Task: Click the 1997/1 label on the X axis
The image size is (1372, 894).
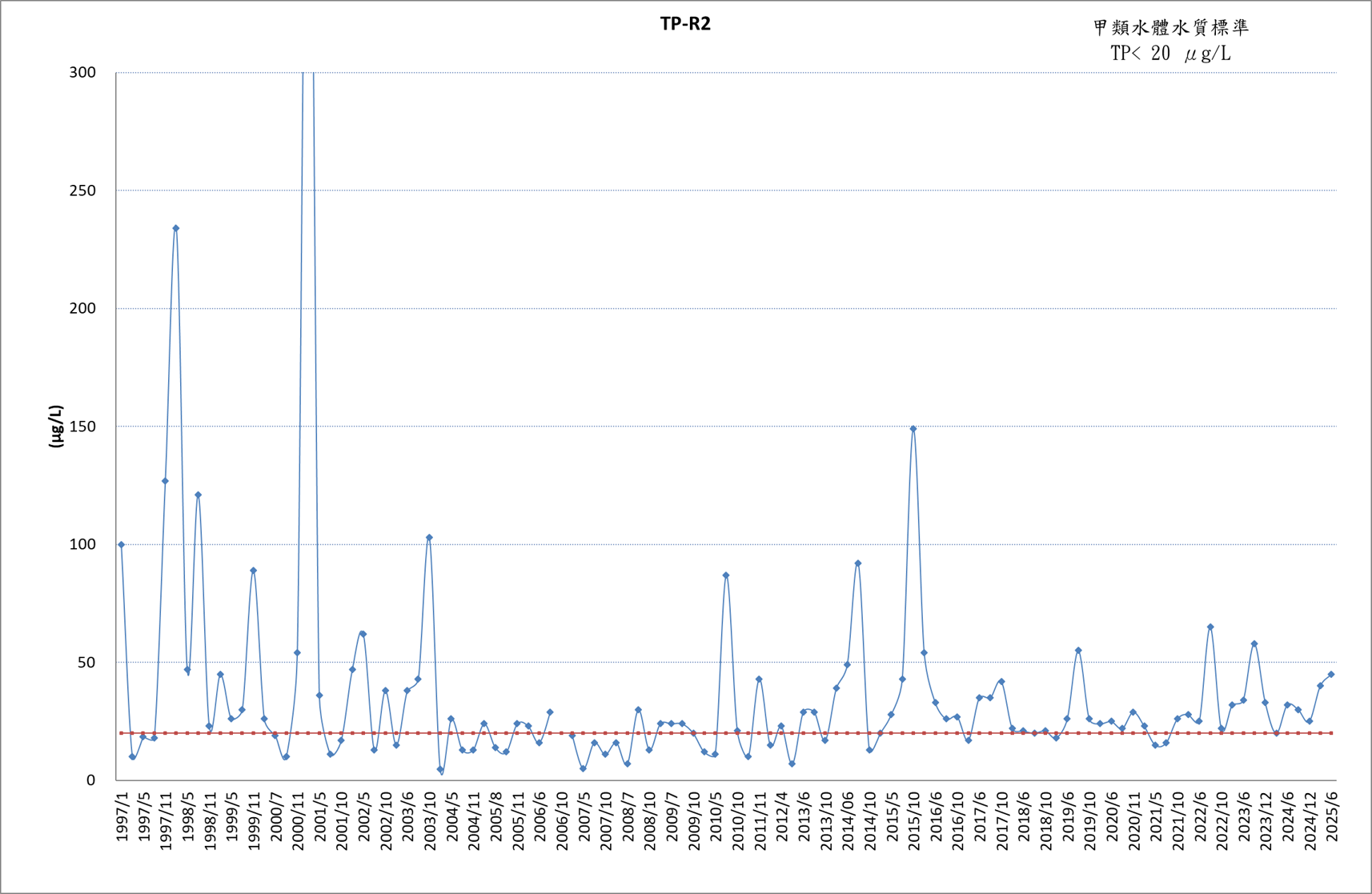Action: coord(122,817)
